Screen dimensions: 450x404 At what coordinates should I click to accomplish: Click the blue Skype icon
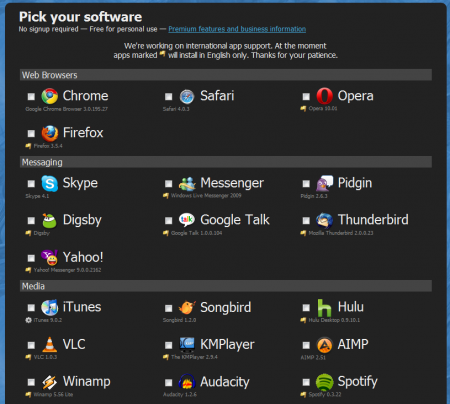[x=49, y=183]
